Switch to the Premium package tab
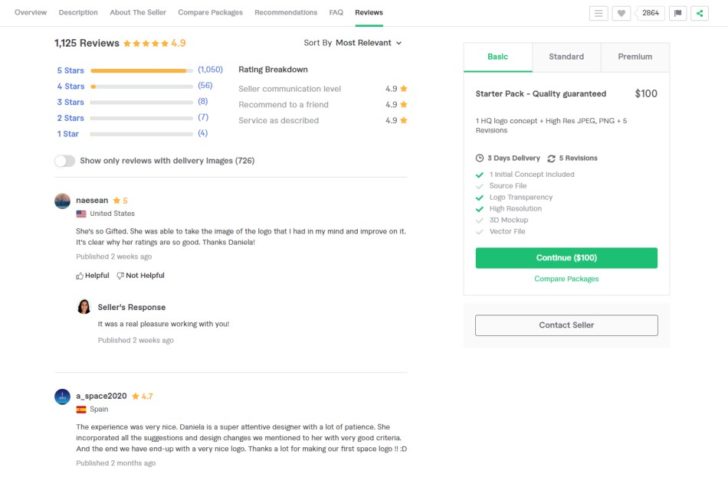This screenshot has width=728, height=477. (635, 57)
